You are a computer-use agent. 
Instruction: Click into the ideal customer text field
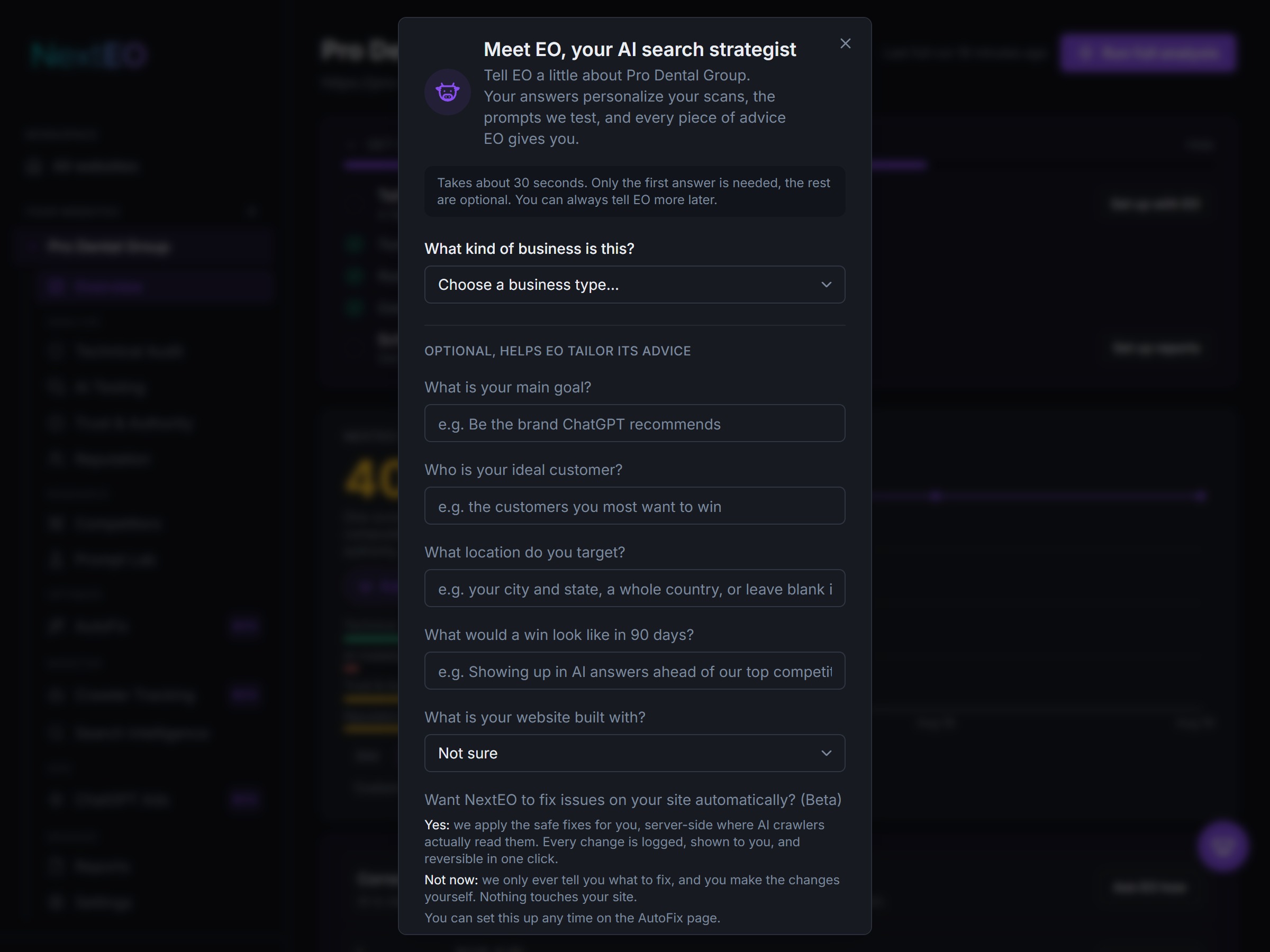(x=634, y=506)
